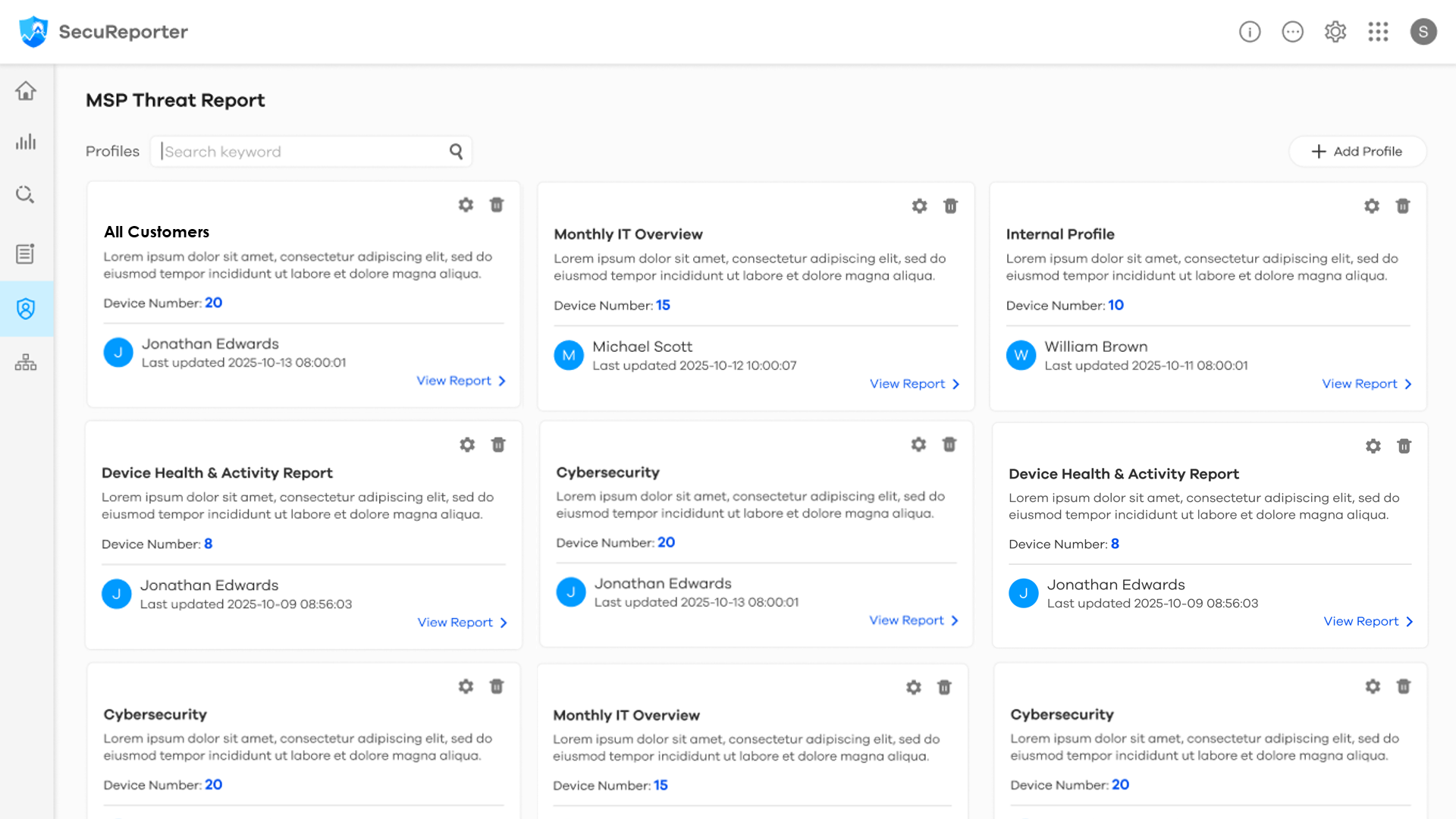The height and width of the screenshot is (819, 1456).
Task: Open the bar chart analytics sidebar icon
Action: click(26, 142)
